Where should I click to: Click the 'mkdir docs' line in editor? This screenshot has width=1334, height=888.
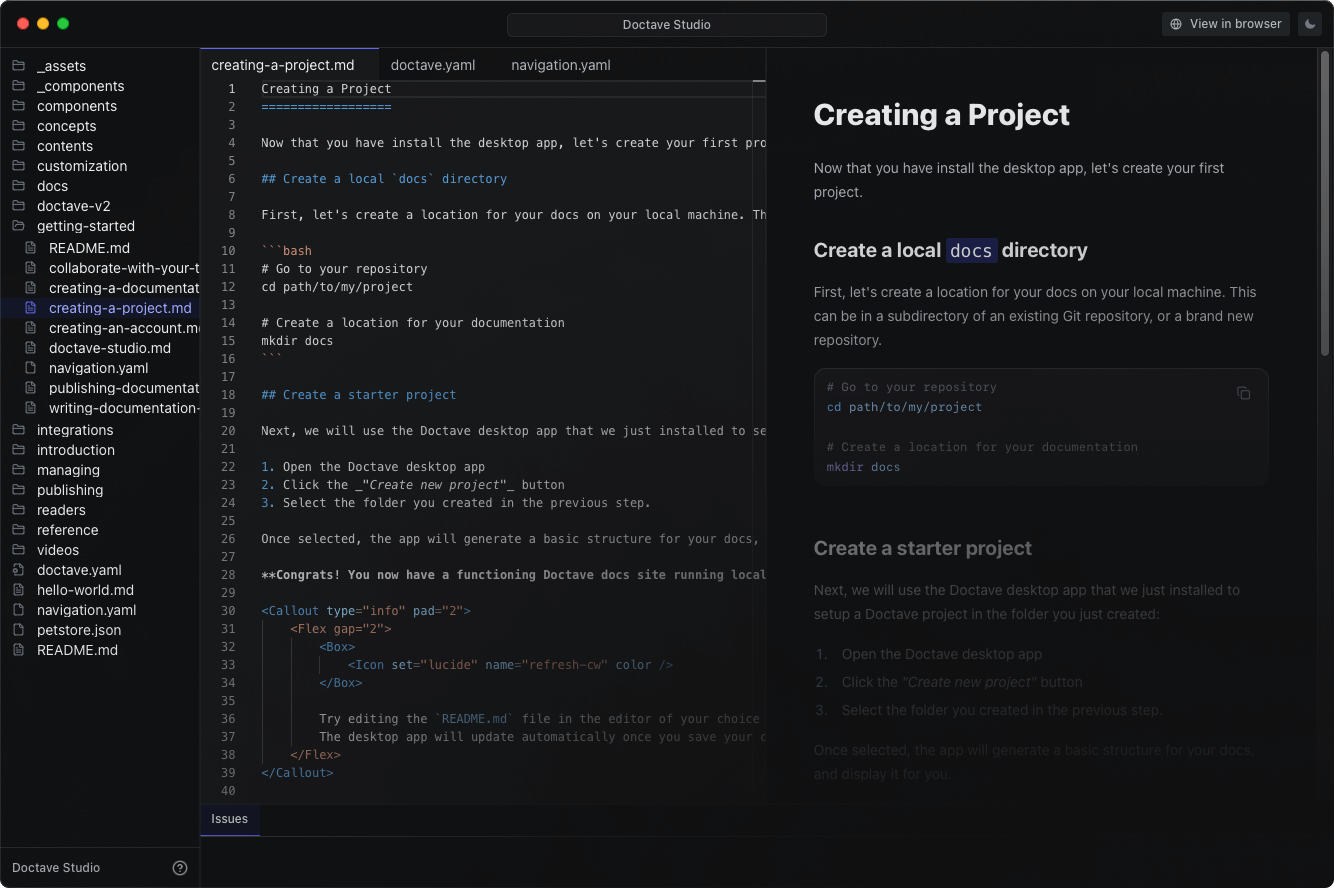297,341
